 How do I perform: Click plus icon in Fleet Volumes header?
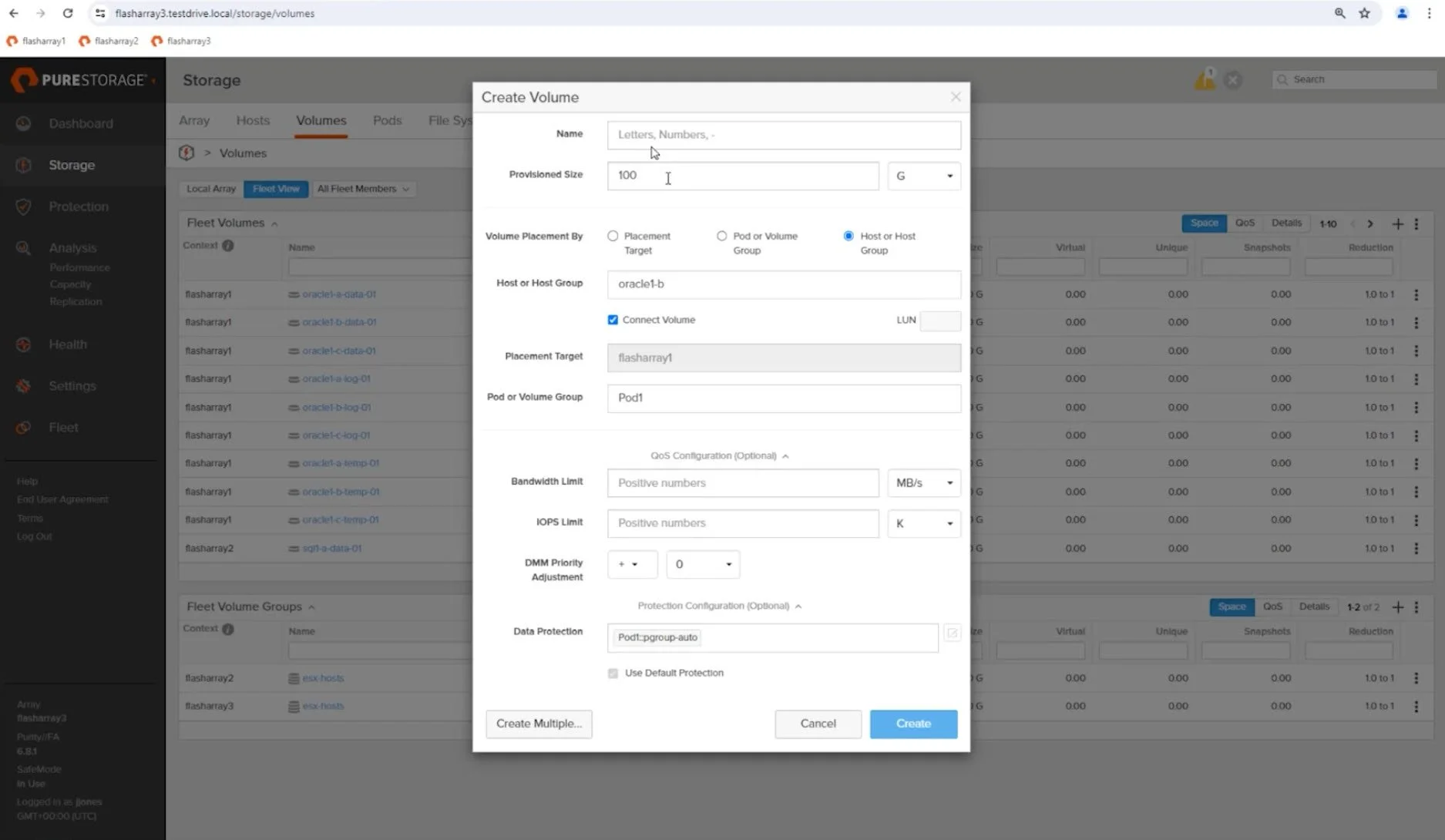(x=1397, y=223)
